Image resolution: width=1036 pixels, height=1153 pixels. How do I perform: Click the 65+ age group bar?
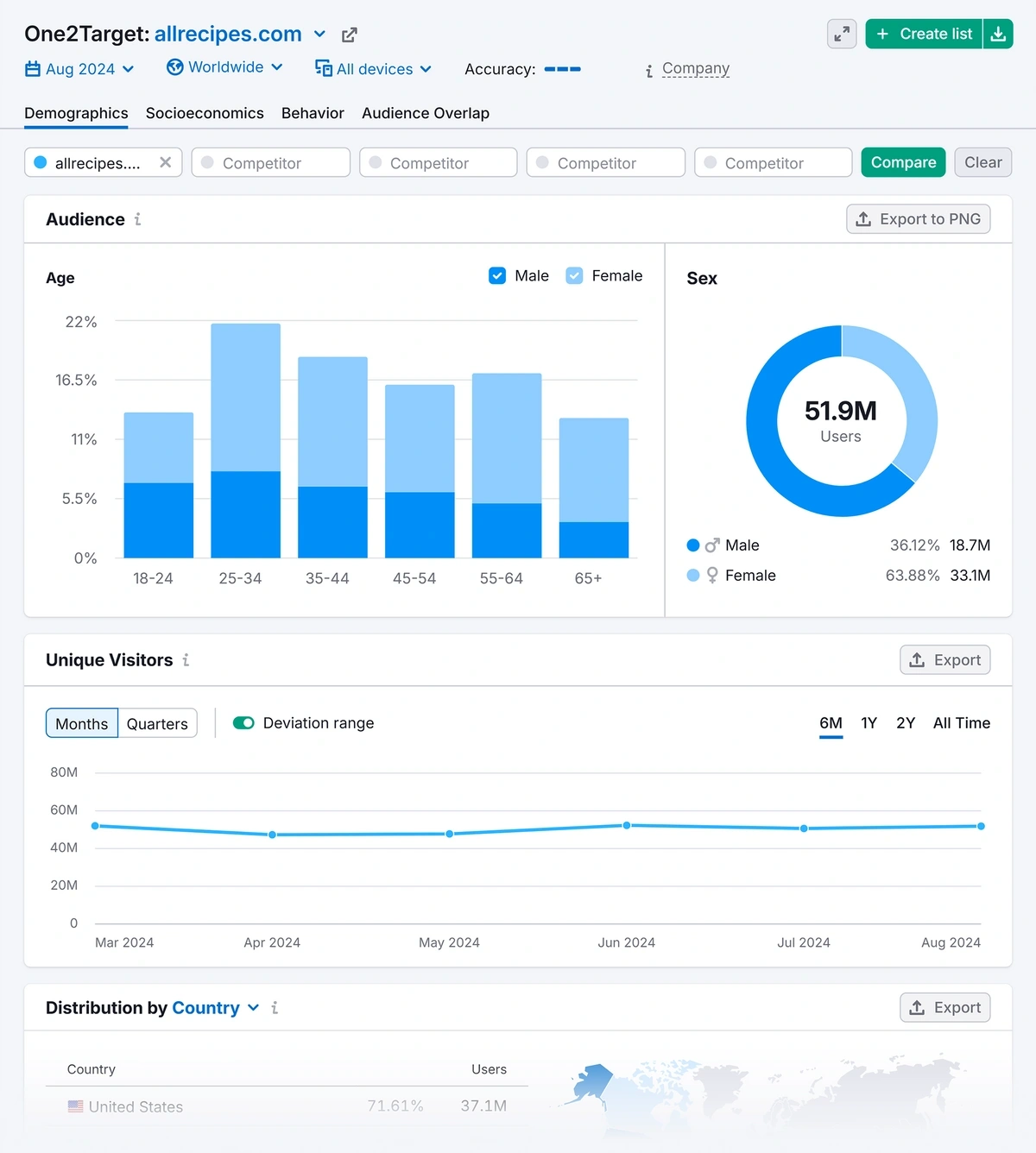[x=594, y=488]
